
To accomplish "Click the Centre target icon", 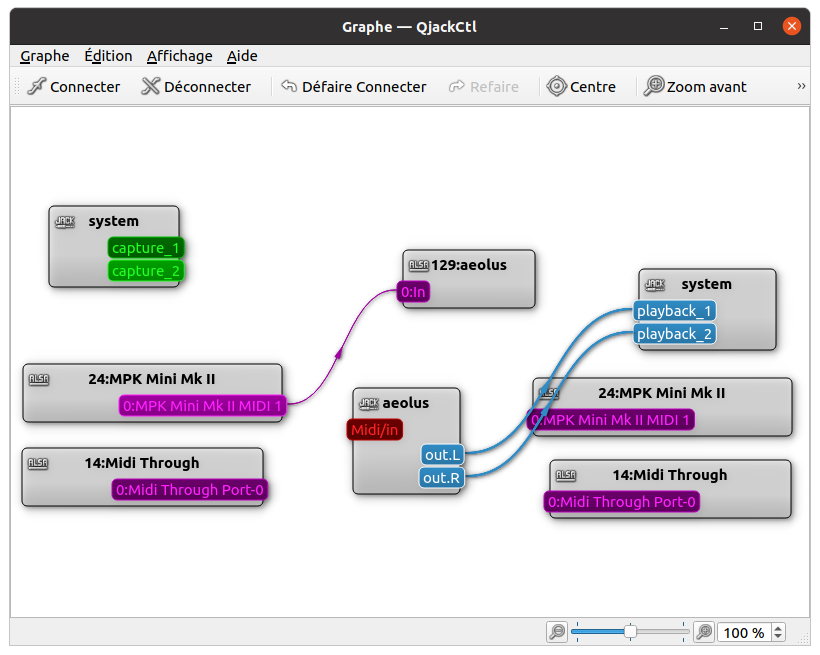I will click(557, 87).
